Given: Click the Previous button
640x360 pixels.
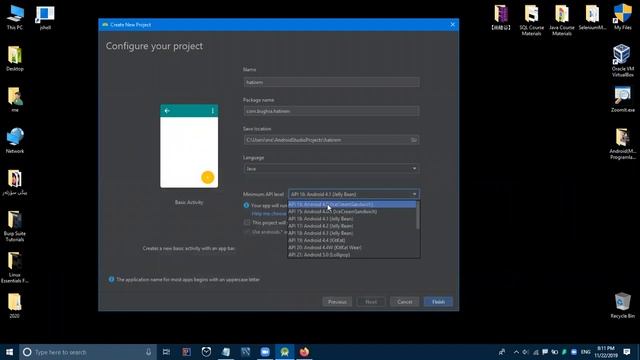Looking at the screenshot, I should pyautogui.click(x=337, y=302).
